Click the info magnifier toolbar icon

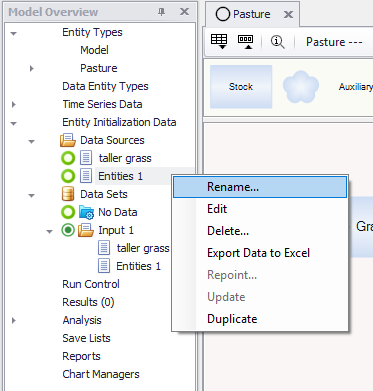(x=277, y=42)
